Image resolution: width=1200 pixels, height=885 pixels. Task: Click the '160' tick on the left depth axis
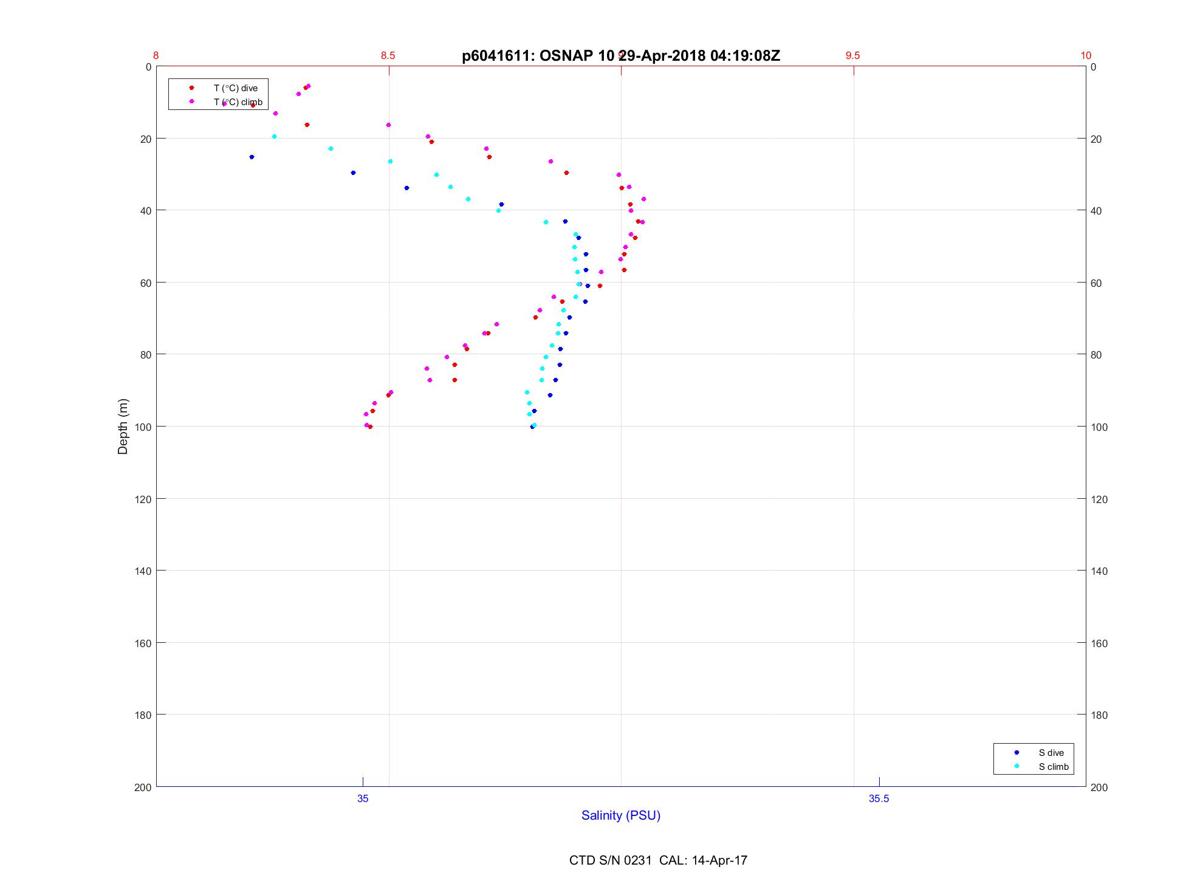[x=142, y=643]
